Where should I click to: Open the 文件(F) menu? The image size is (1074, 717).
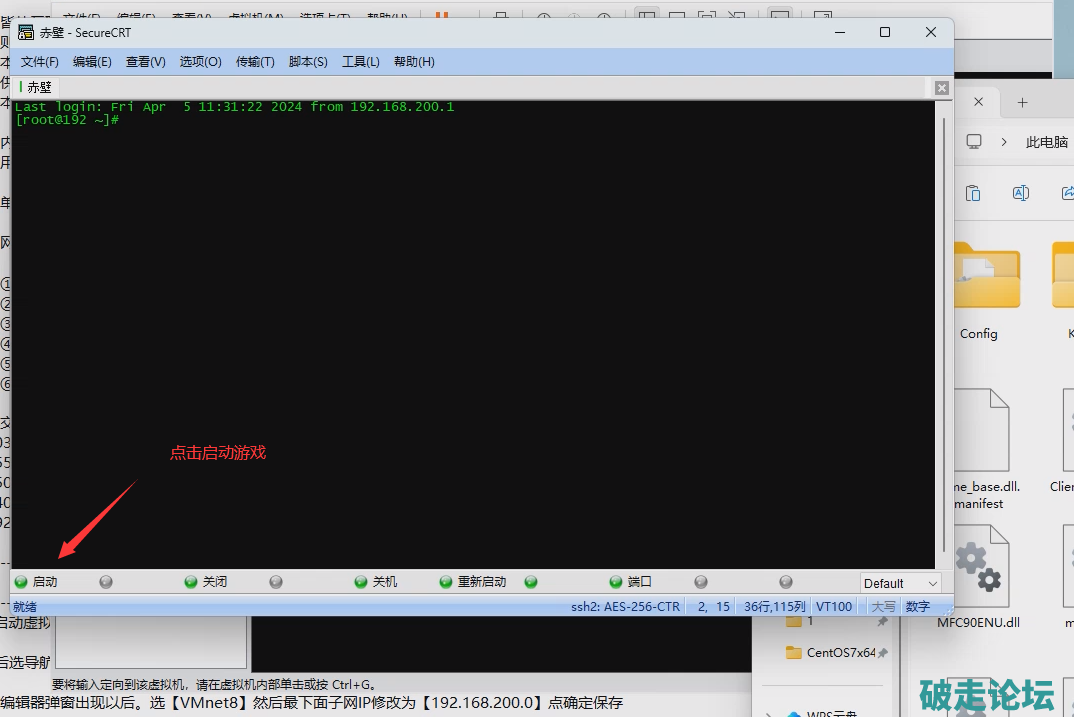click(40, 62)
